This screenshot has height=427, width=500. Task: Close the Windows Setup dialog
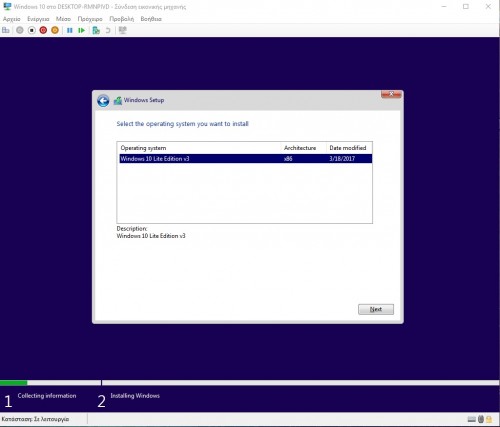point(391,94)
